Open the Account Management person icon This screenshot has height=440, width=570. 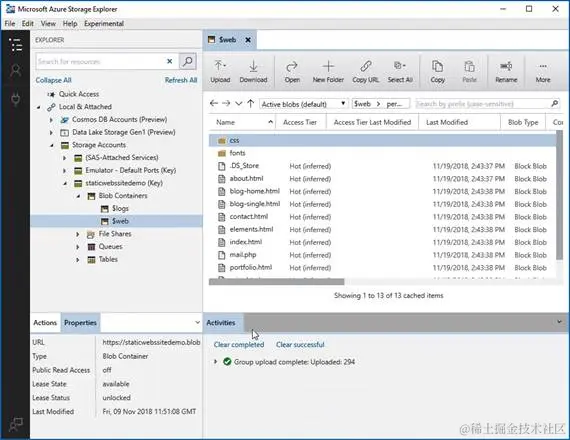16,71
